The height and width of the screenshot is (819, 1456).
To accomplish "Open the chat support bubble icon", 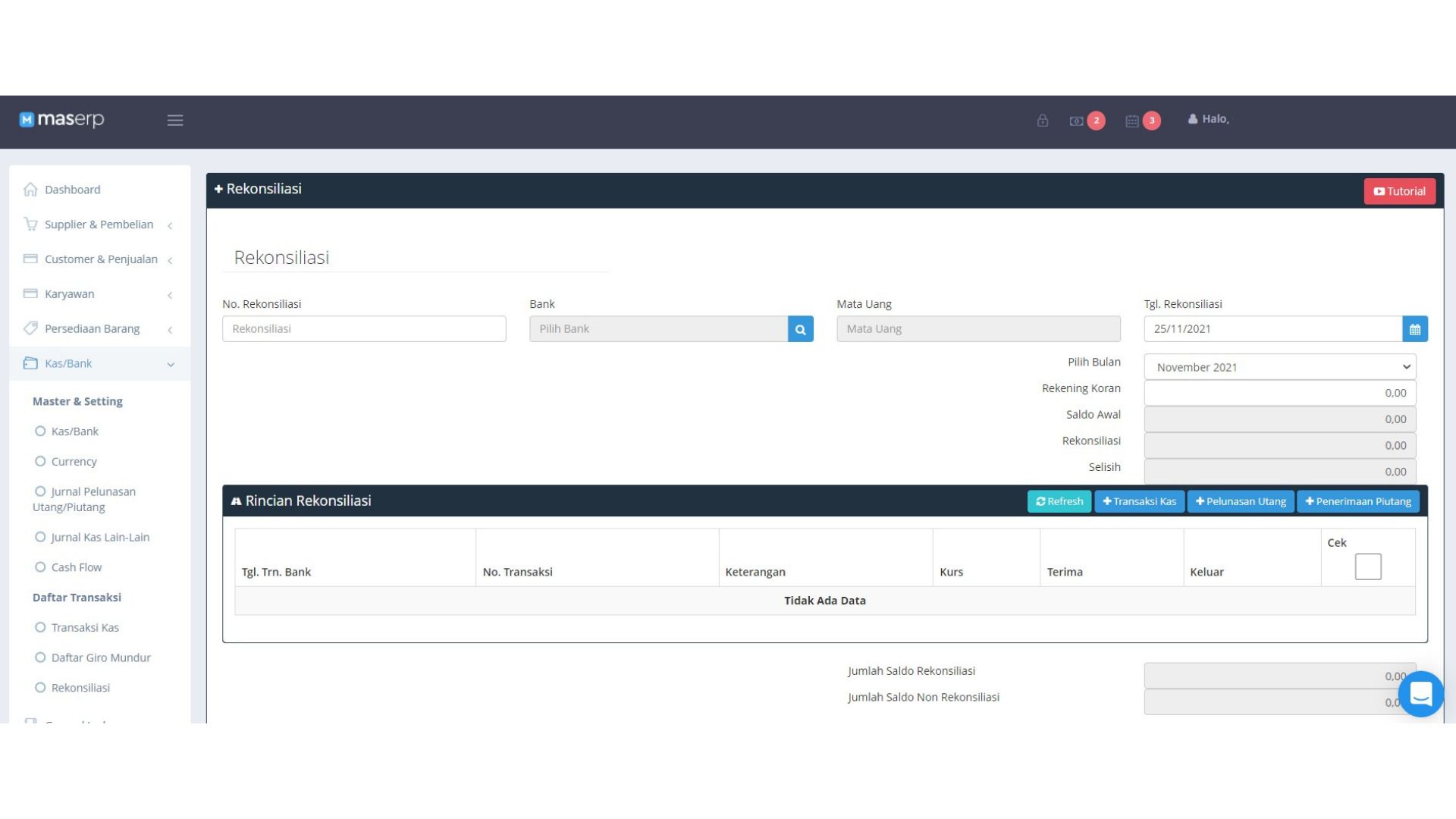I will point(1421,694).
